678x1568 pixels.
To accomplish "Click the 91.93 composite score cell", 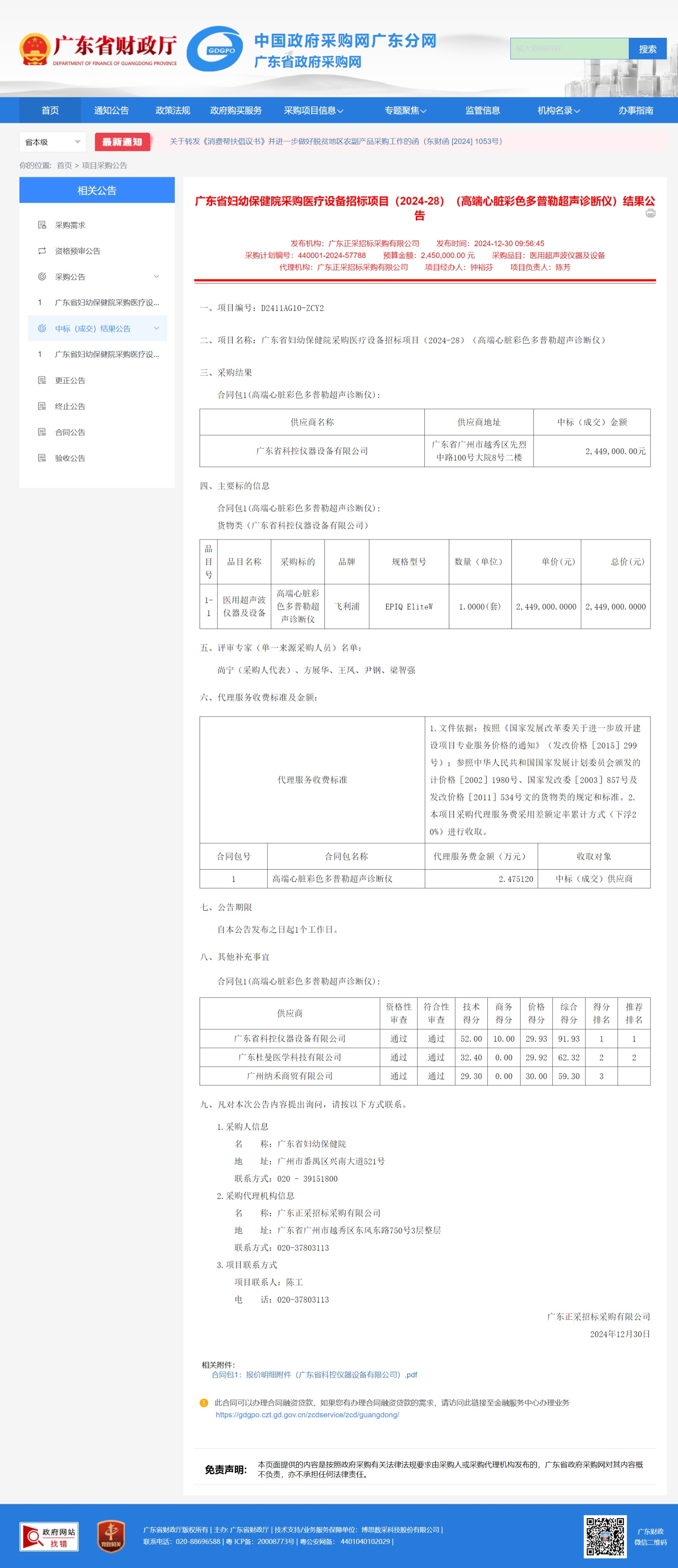I will click(569, 1038).
